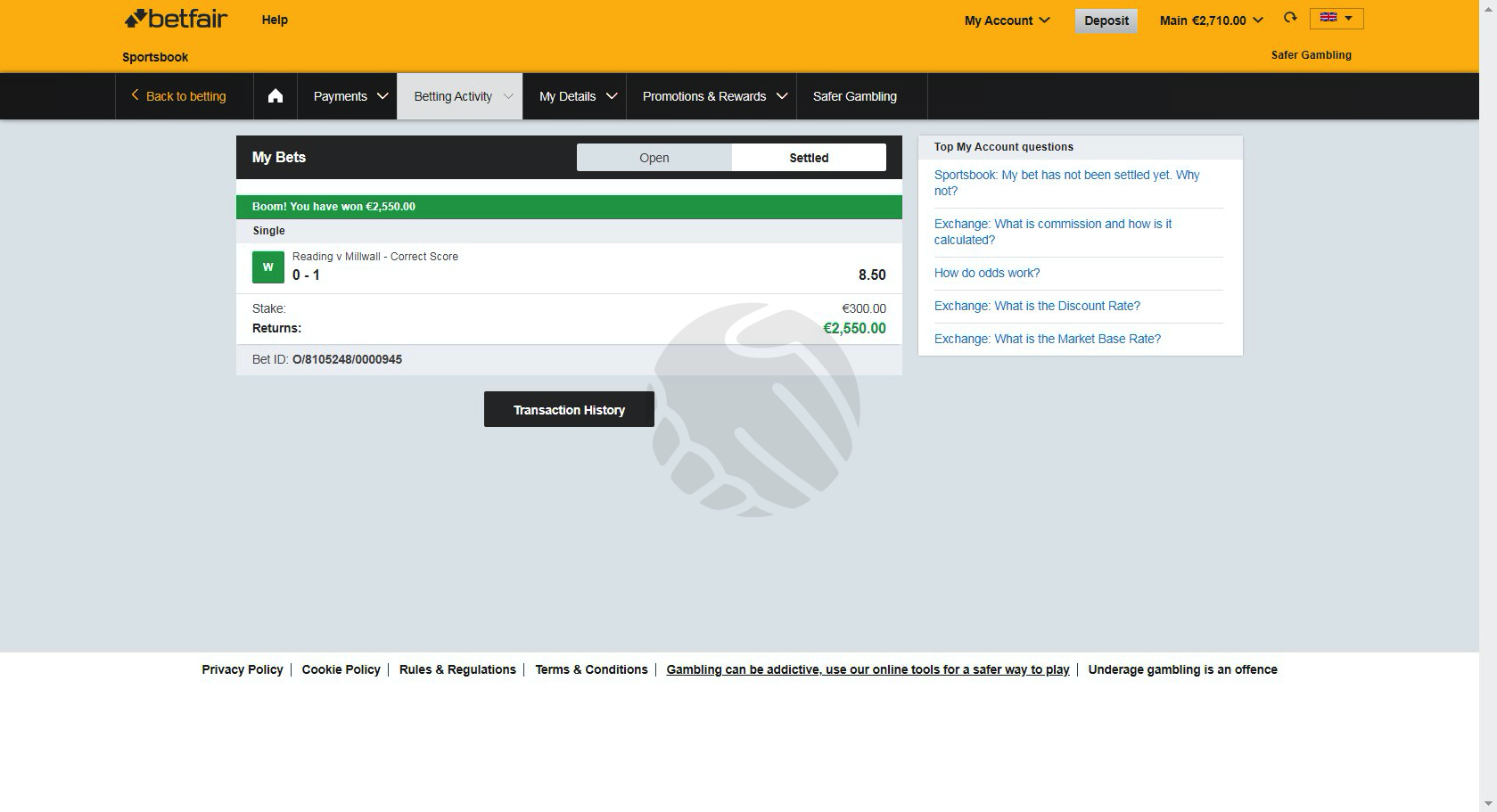
Task: Click Safer Gambling link at top right
Action: tap(1312, 55)
